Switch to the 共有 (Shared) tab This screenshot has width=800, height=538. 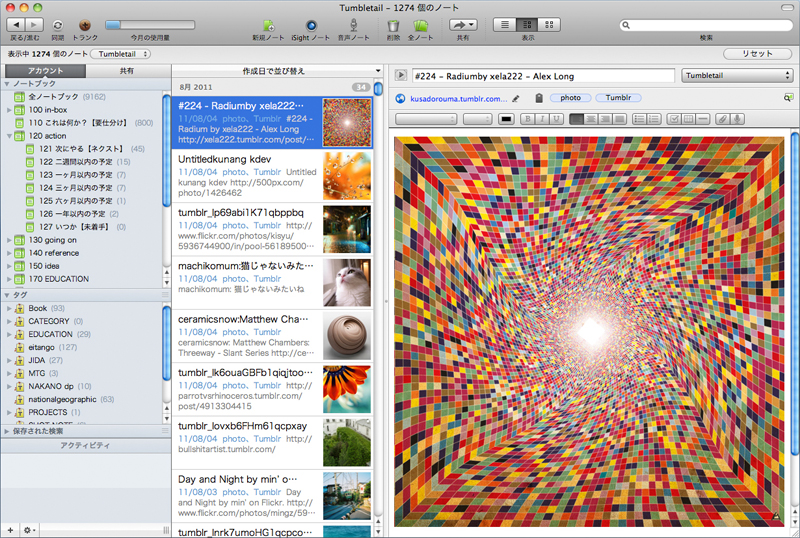pos(128,71)
